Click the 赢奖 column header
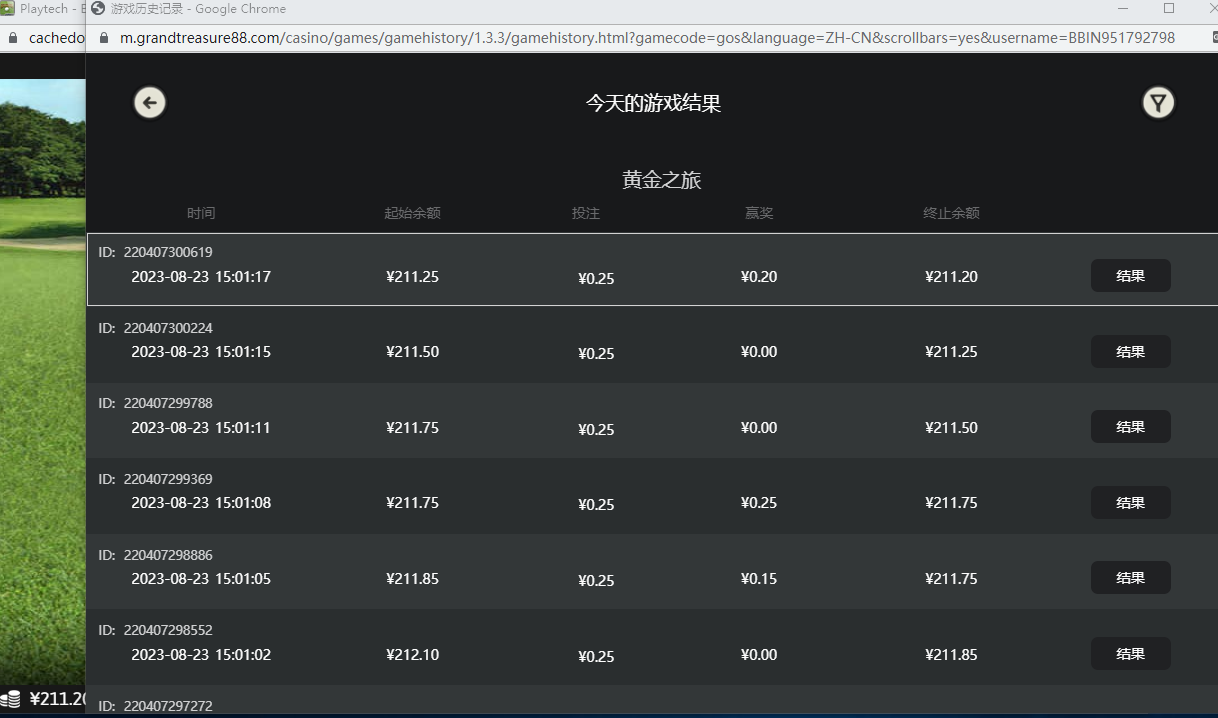Image resolution: width=1218 pixels, height=718 pixels. [759, 213]
